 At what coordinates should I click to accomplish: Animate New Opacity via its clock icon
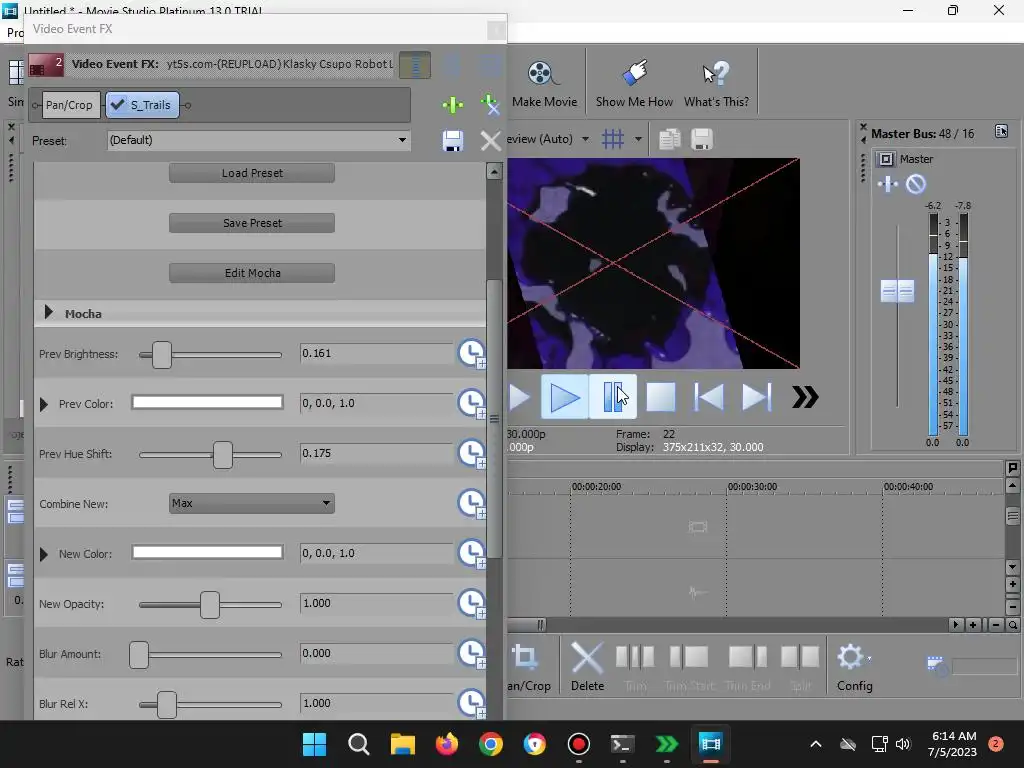point(471,603)
